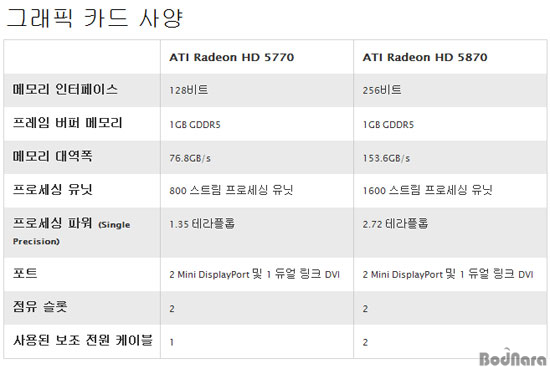Click the 그래픽 카드 사양 heading
Screen dimensions: 550x369
[95, 18]
